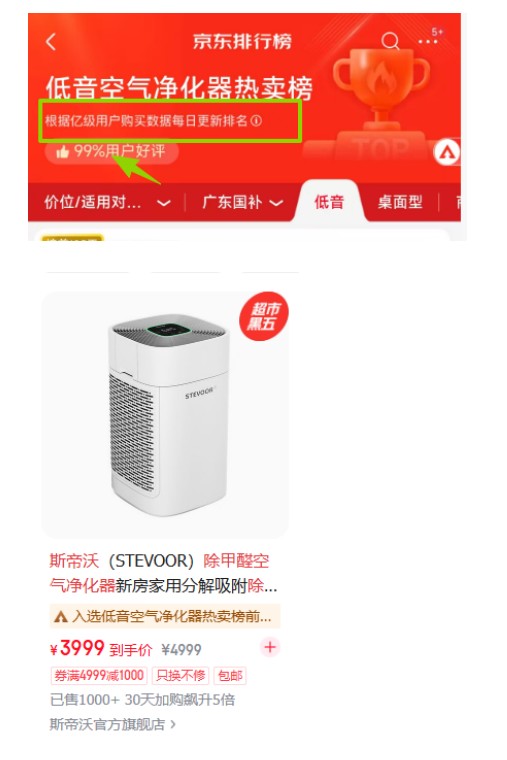This screenshot has width=507, height=760.
Task: Tap the warning triangle icon in ranking tag
Action: (x=61, y=617)
